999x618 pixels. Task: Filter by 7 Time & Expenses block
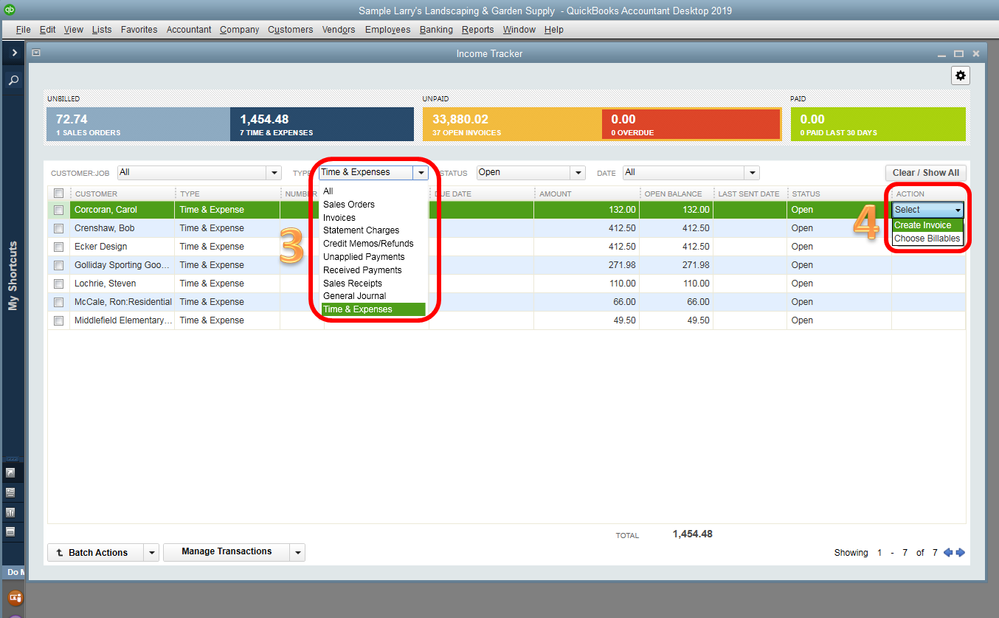pyautogui.click(x=322, y=124)
